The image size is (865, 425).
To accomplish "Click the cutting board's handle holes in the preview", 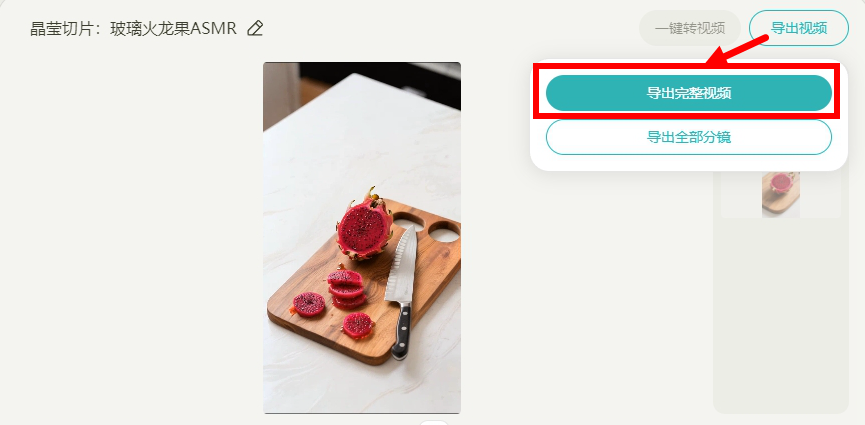I will click(x=426, y=227).
